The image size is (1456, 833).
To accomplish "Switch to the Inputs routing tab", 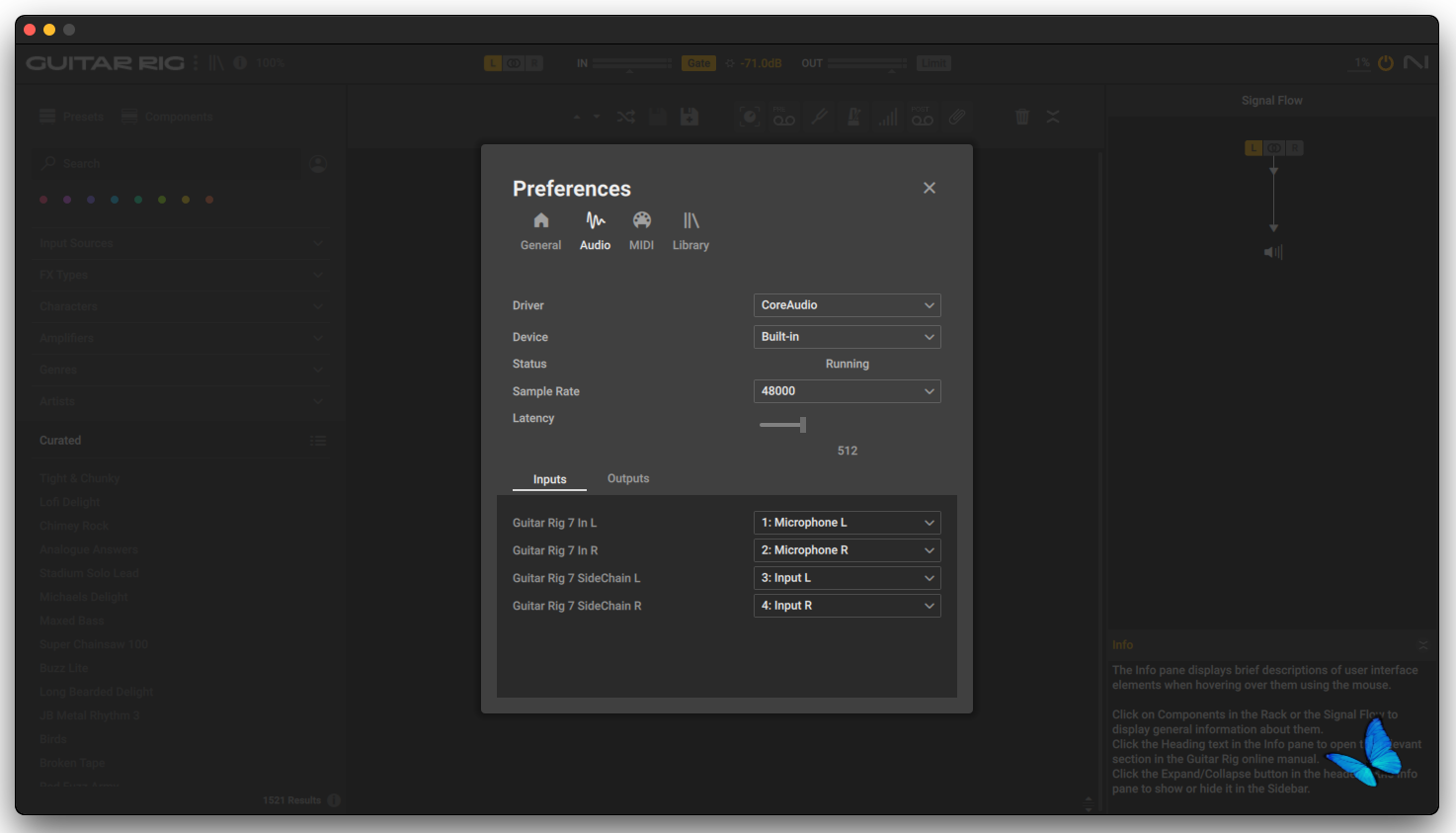I will [549, 479].
